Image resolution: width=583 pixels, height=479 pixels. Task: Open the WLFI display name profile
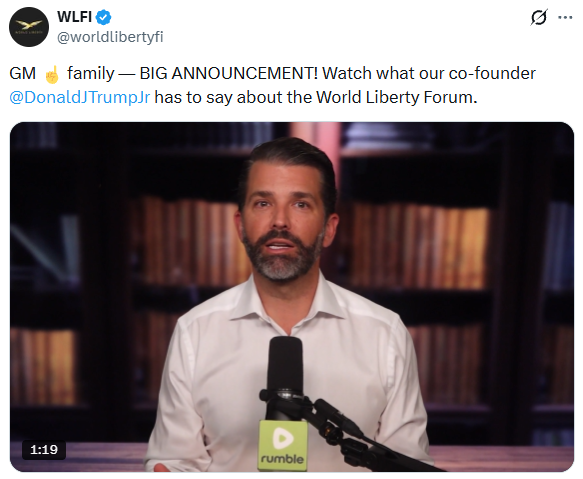[74, 17]
